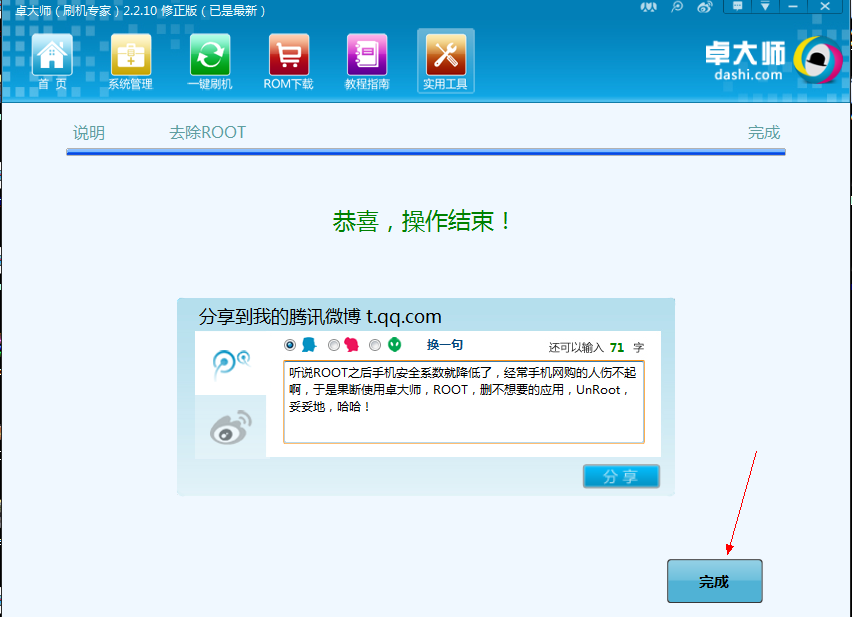852x617 pixels.
Task: Click the Tencent Weibo icon in title bar
Action: [x=677, y=7]
